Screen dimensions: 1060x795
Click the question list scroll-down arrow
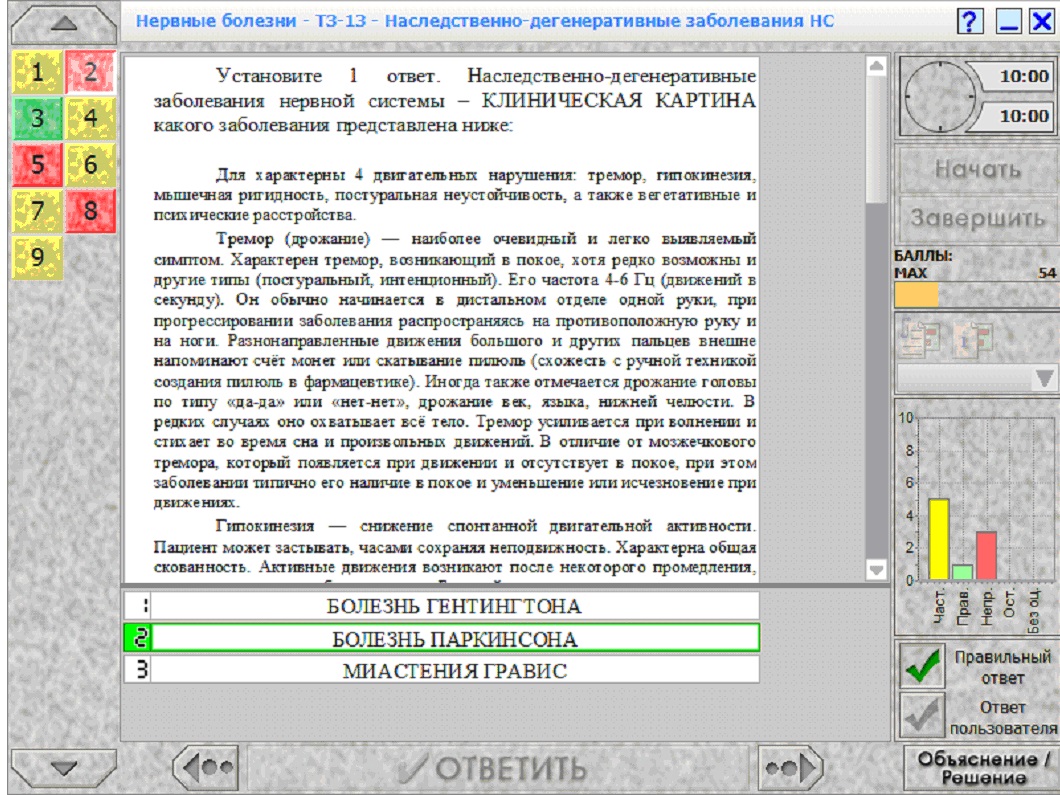(64, 768)
